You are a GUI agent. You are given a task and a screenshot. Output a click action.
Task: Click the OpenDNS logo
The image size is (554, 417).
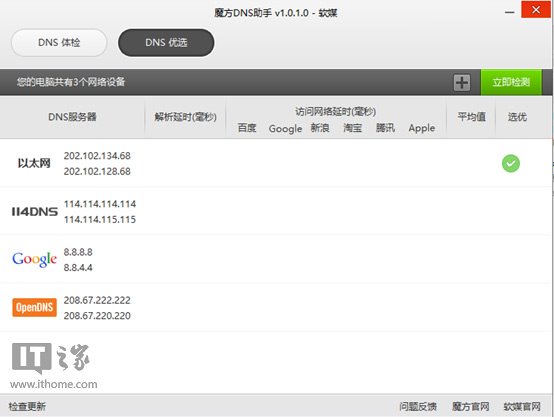coord(34,307)
